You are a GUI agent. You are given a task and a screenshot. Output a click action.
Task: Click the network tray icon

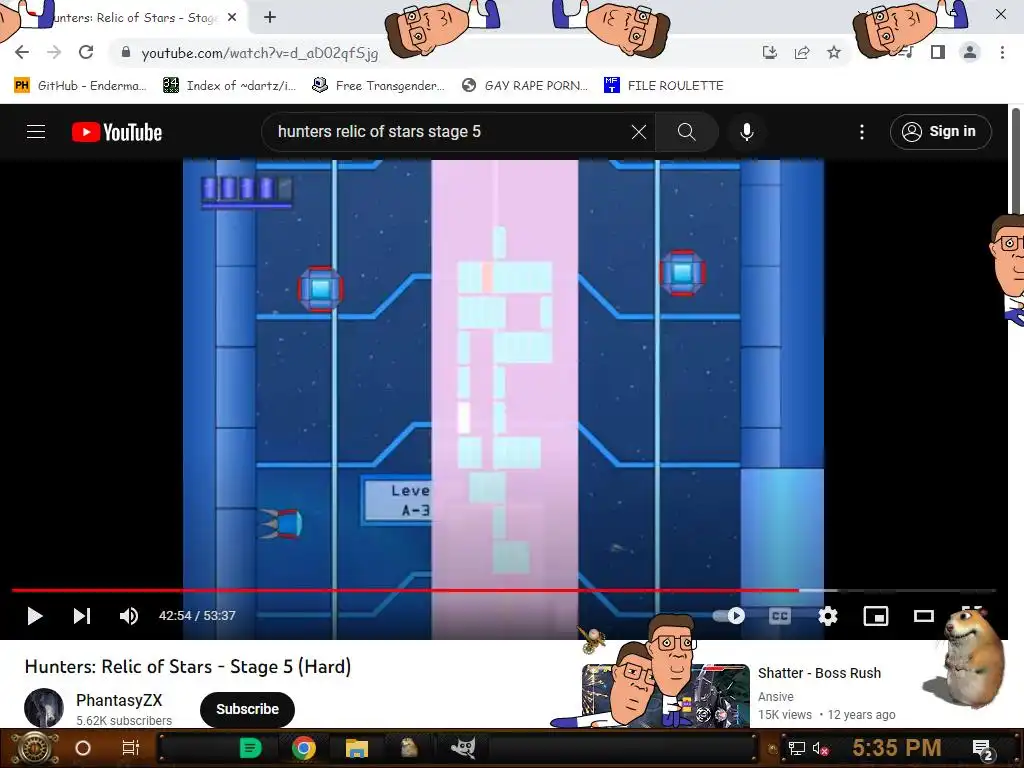coord(797,749)
